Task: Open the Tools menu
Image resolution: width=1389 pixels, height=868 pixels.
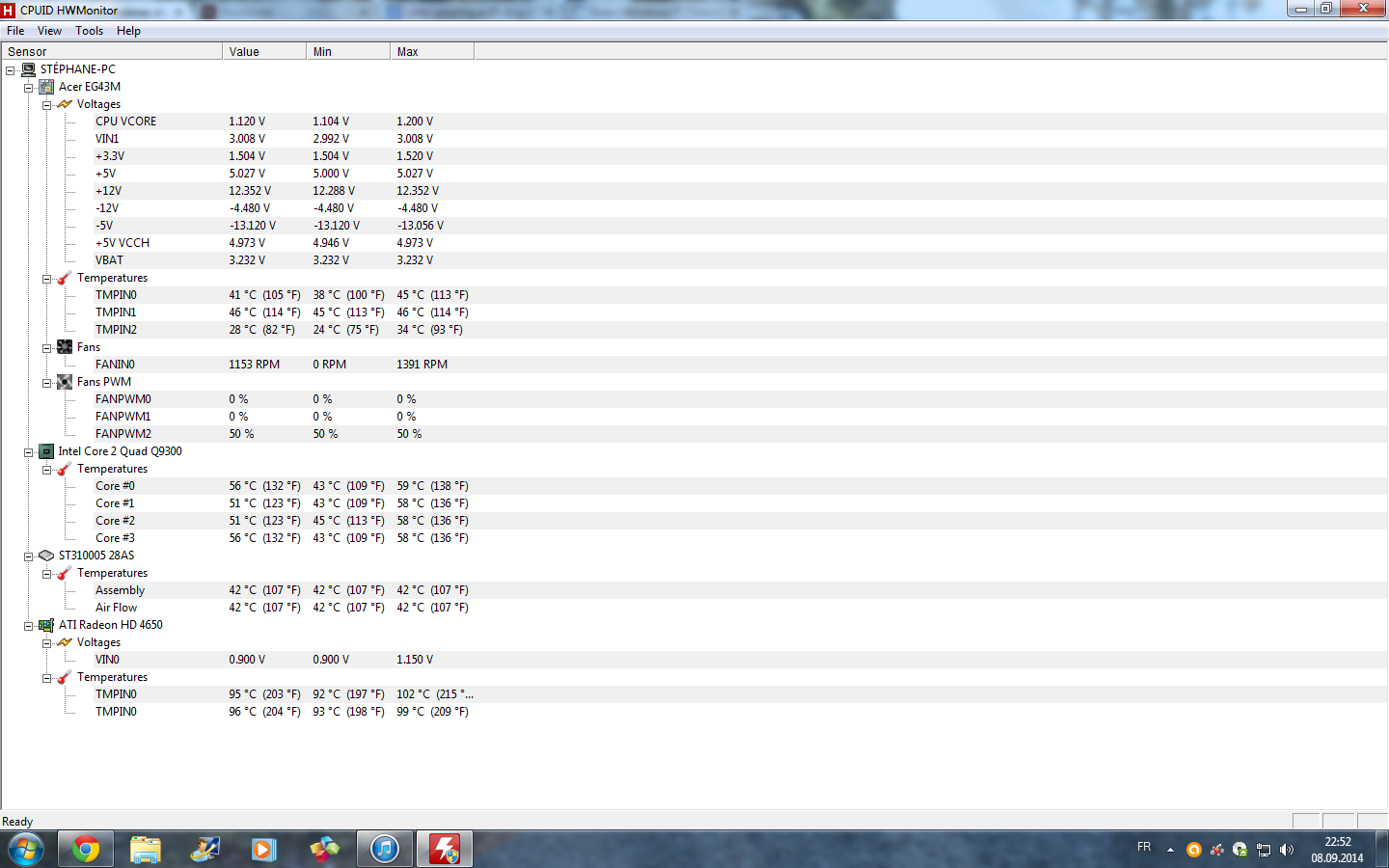Action: 90,31
